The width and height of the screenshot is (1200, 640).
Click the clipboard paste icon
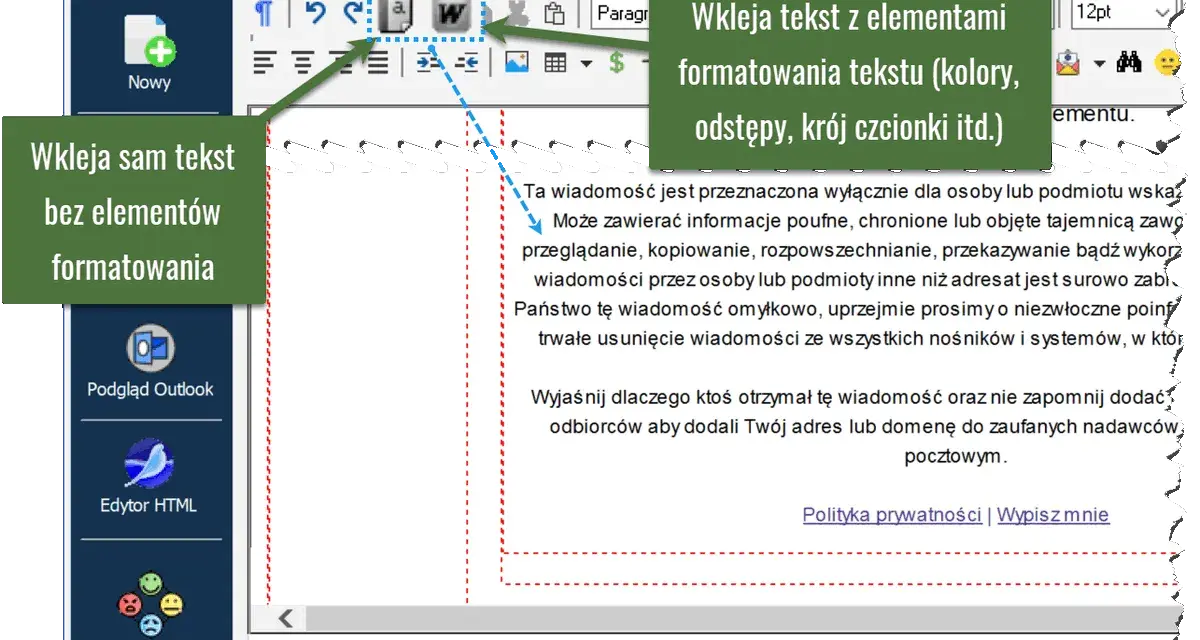tap(554, 14)
